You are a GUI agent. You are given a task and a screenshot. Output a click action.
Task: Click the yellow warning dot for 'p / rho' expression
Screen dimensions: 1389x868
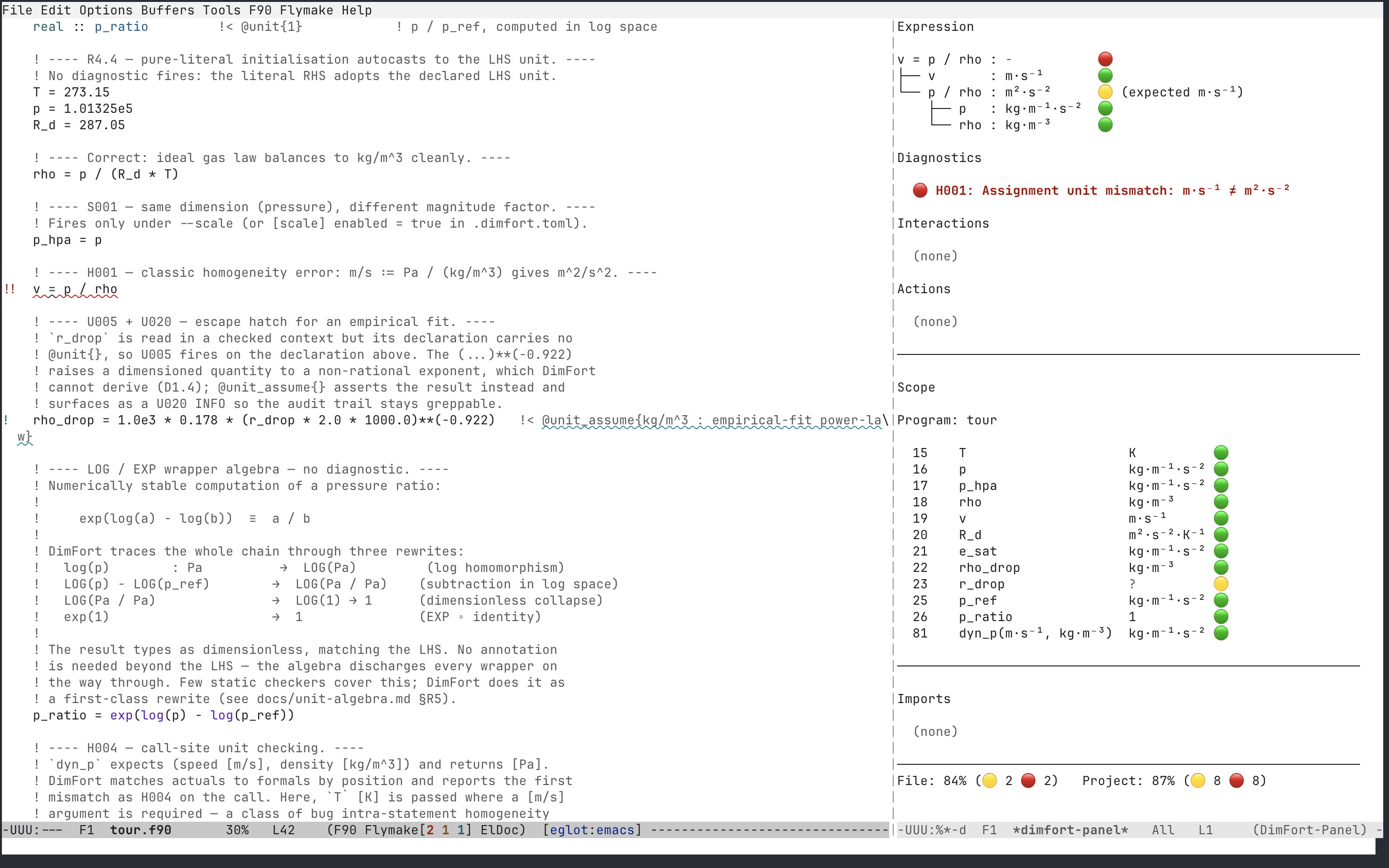coord(1105,92)
